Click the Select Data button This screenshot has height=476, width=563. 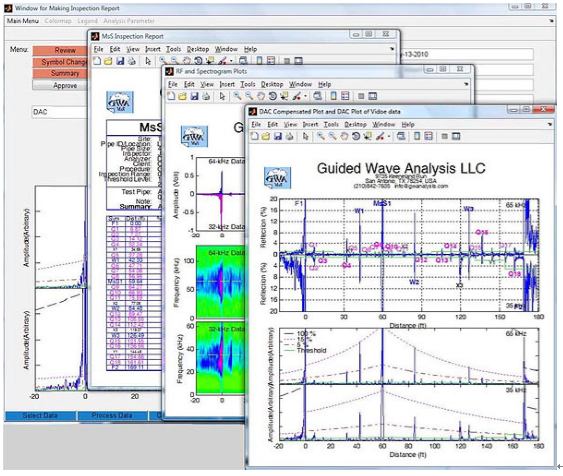40,415
